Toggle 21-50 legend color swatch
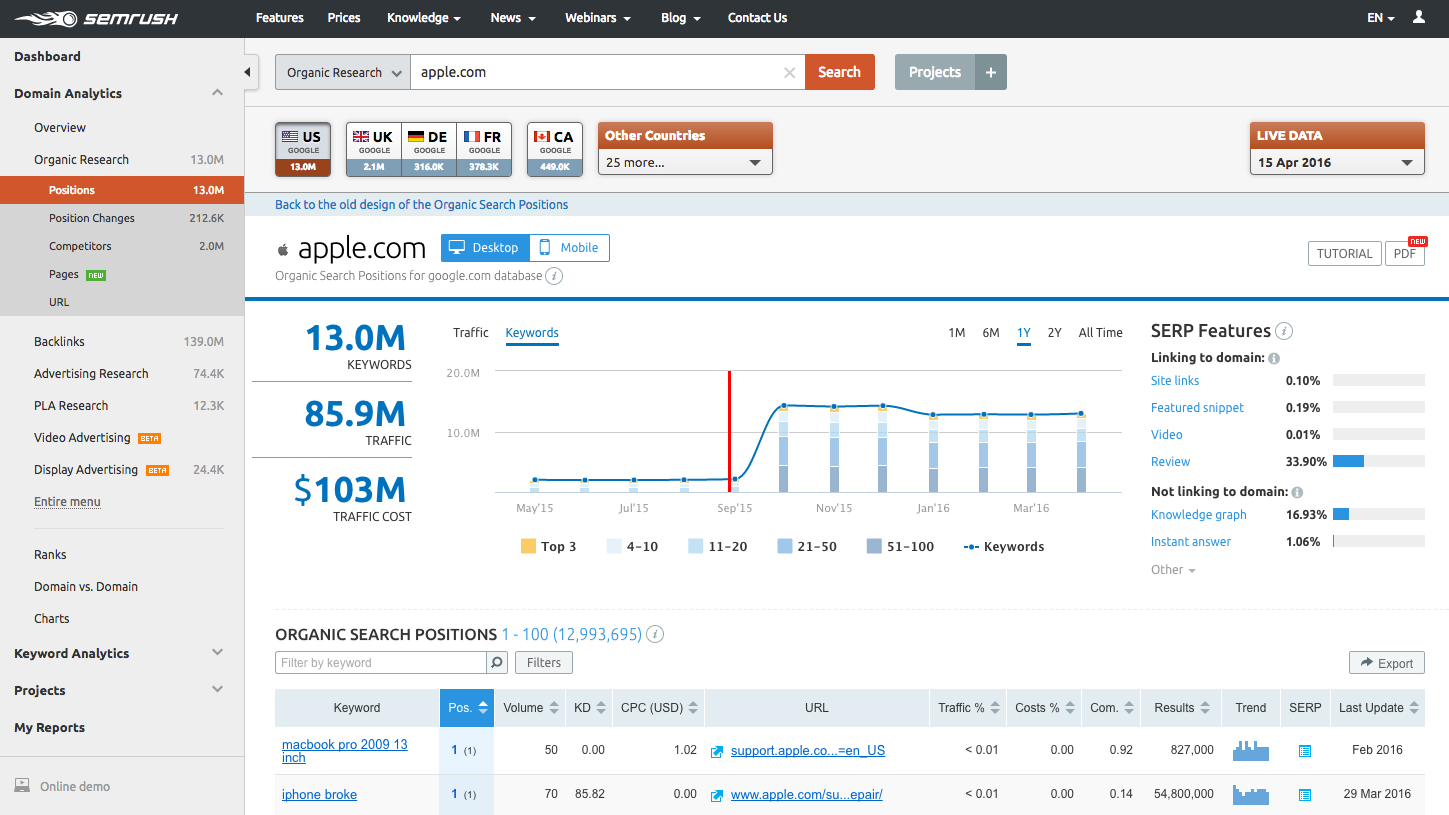This screenshot has height=815, width=1449. point(784,547)
